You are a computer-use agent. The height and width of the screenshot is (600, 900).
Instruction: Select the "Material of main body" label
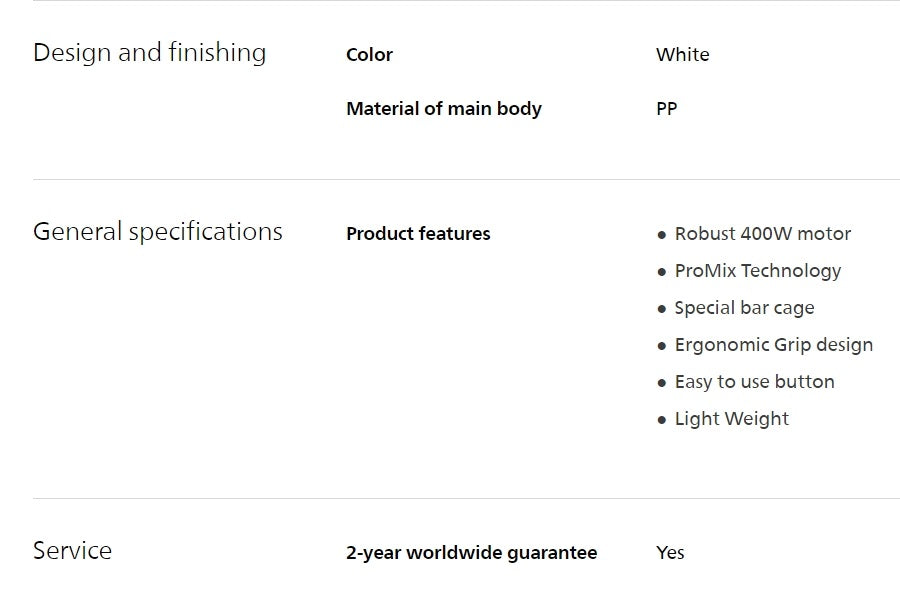point(443,109)
